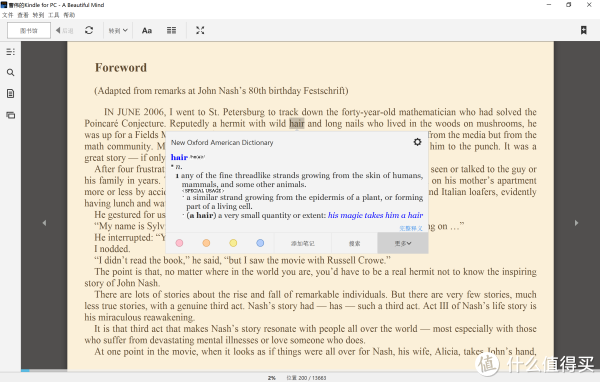Open the 完整释义 full definition link

coord(411,229)
